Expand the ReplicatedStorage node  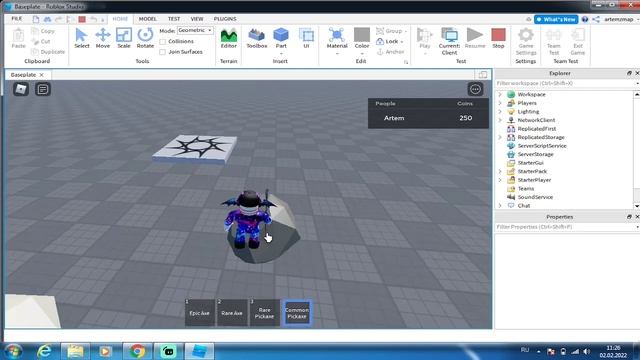(500, 137)
